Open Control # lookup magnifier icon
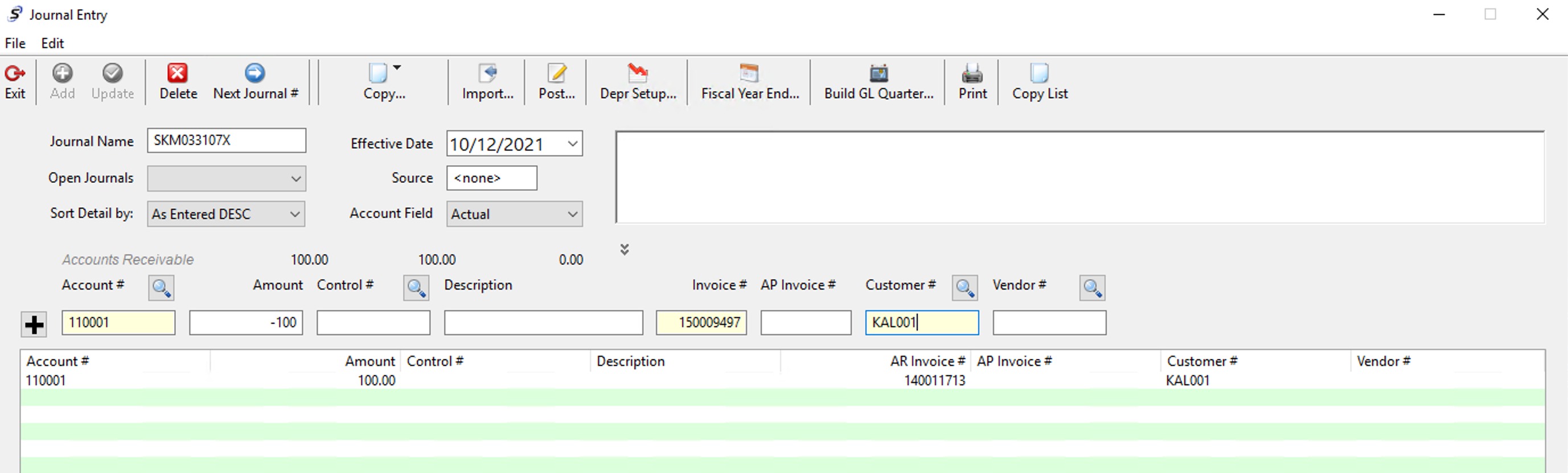1568x473 pixels. pyautogui.click(x=416, y=288)
